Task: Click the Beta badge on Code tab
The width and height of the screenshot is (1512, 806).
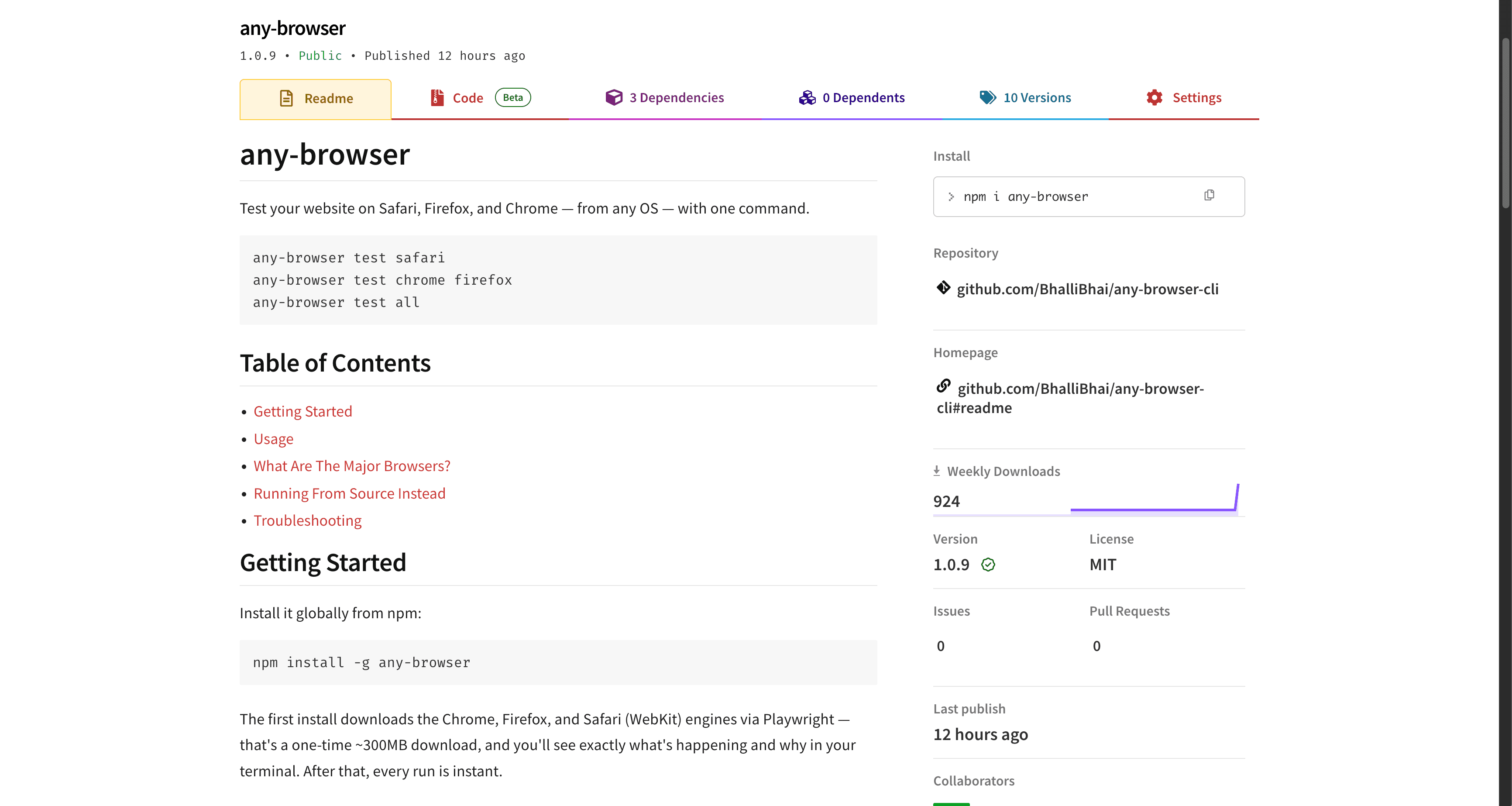Action: (x=512, y=97)
